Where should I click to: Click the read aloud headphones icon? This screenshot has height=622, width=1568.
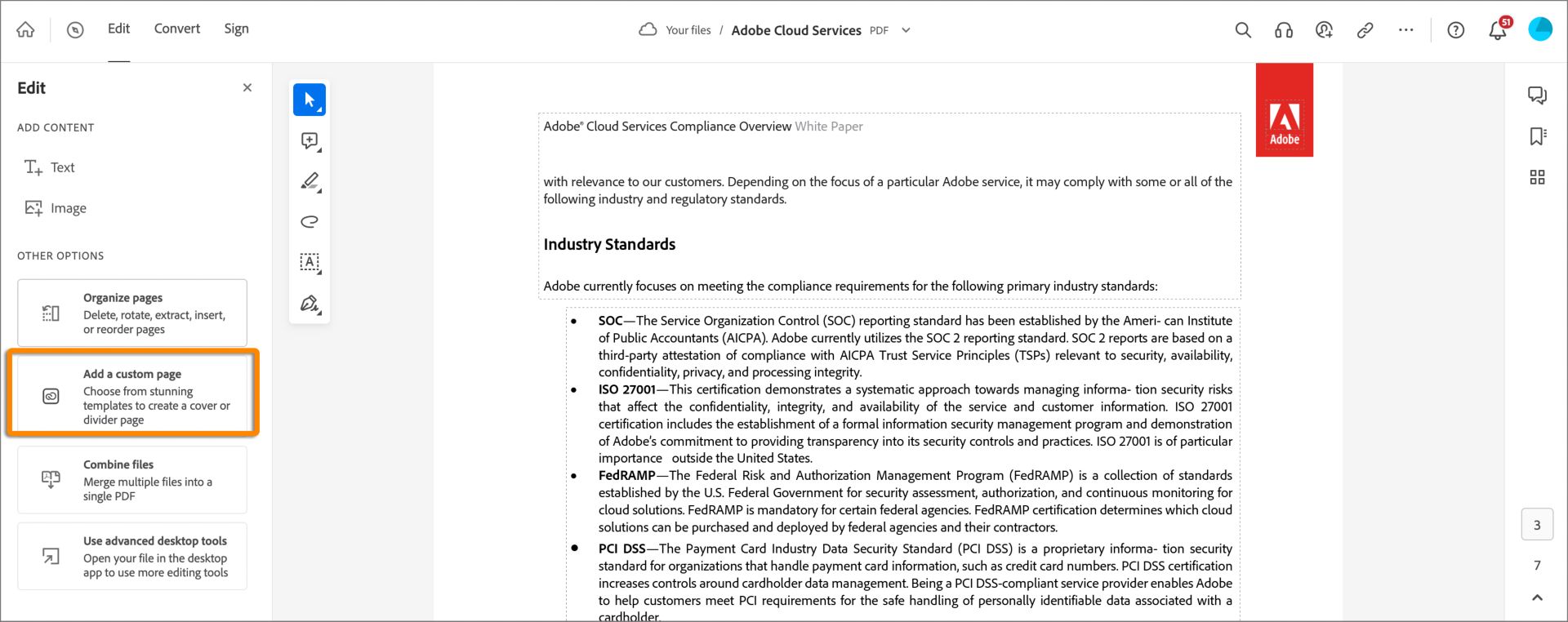tap(1284, 30)
